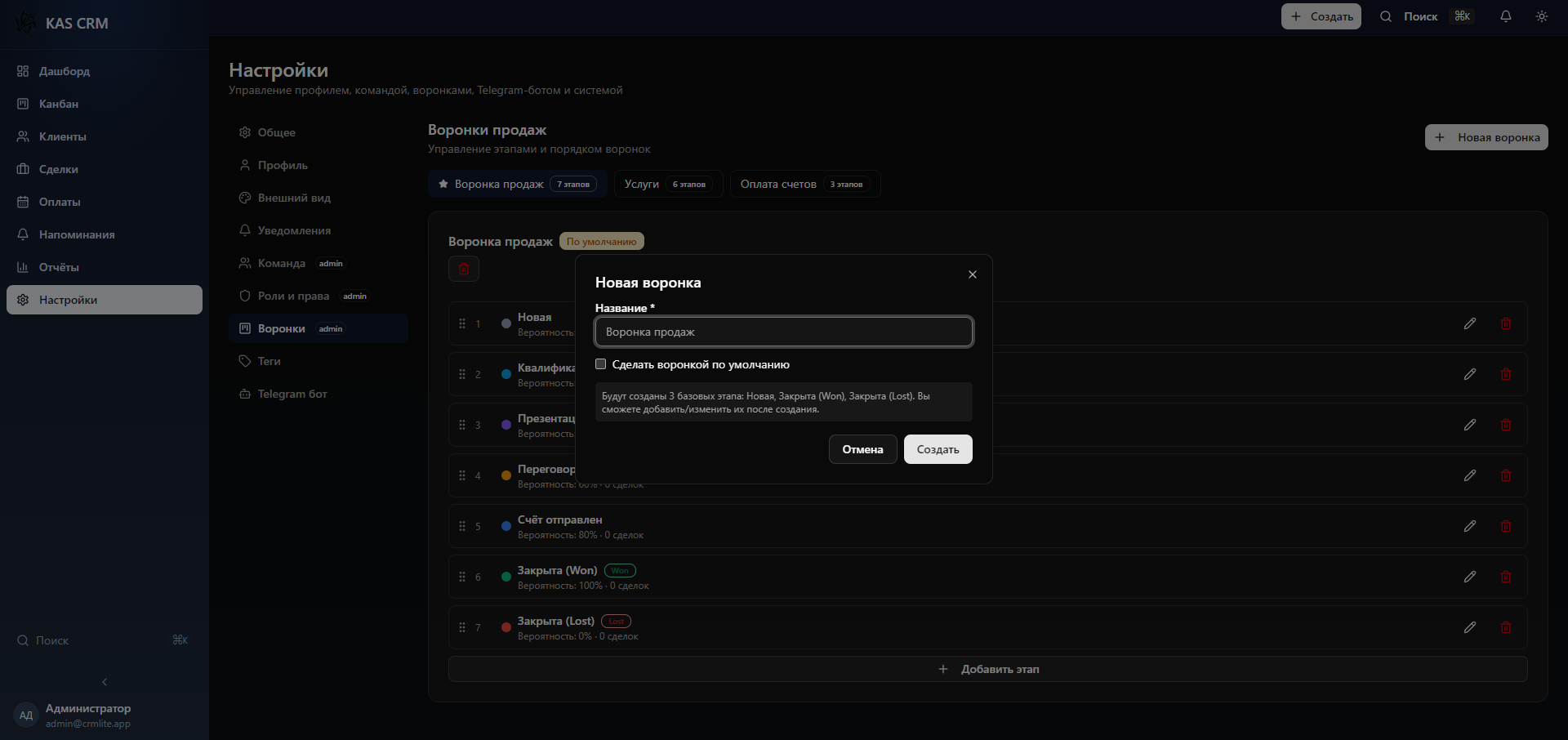The height and width of the screenshot is (740, 1568).
Task: Toggle the light/dark theme sun icon
Action: pos(1542,16)
